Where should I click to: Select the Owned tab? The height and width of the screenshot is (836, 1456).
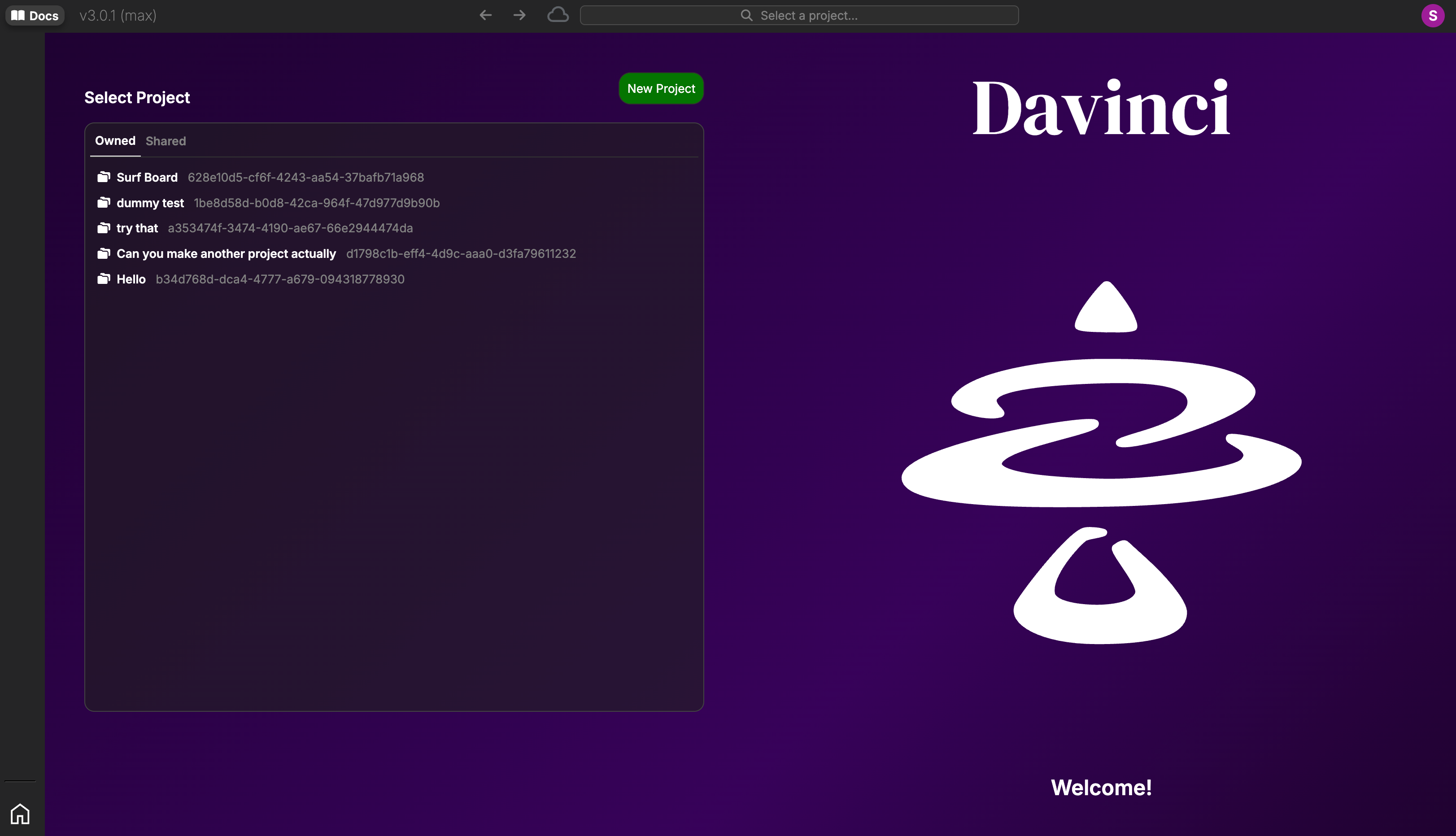115,141
